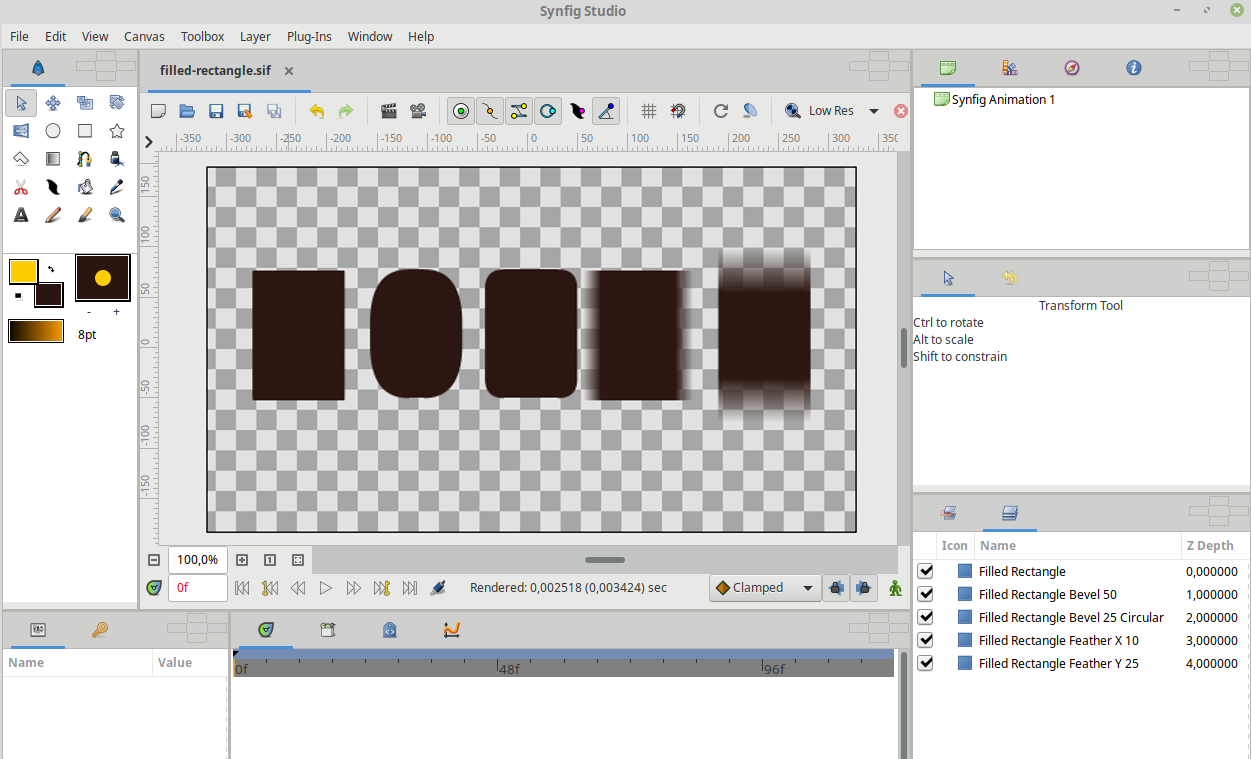Toggle radius handles display
The width and height of the screenshot is (1251, 759).
click(x=548, y=111)
